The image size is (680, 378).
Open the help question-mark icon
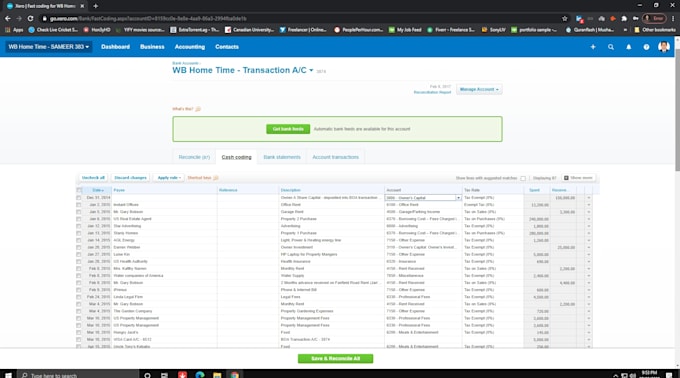coord(646,47)
